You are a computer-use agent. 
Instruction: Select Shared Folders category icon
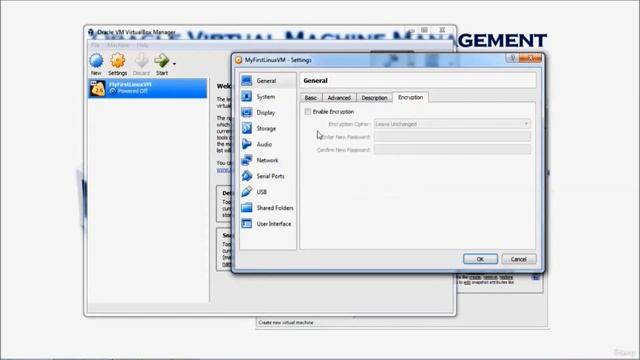pyautogui.click(x=247, y=208)
